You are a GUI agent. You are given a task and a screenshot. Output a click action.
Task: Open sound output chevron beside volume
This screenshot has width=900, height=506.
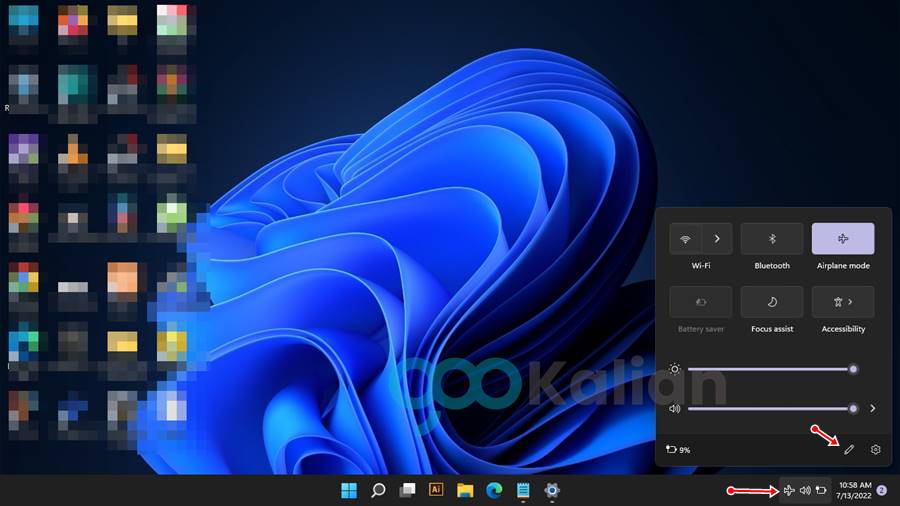coord(872,408)
